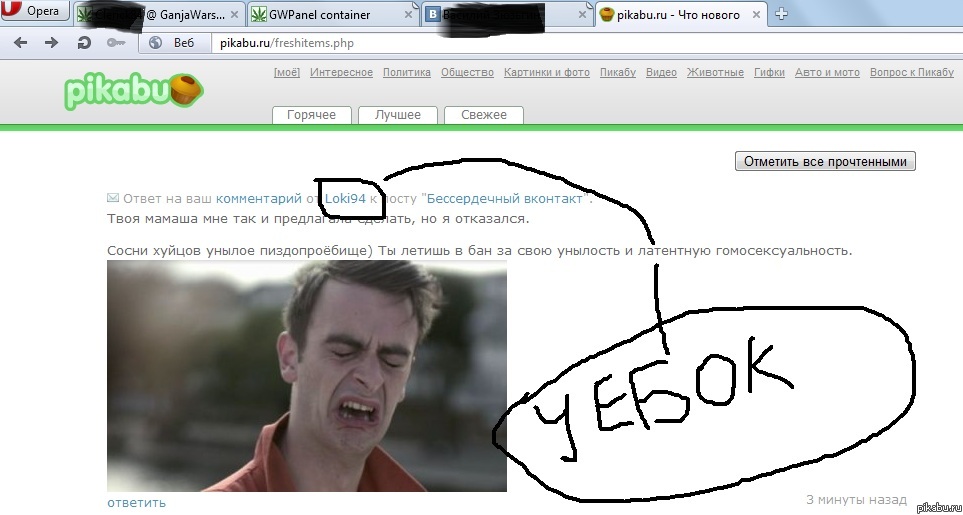Switch to the GanjaWars tab

point(158,14)
